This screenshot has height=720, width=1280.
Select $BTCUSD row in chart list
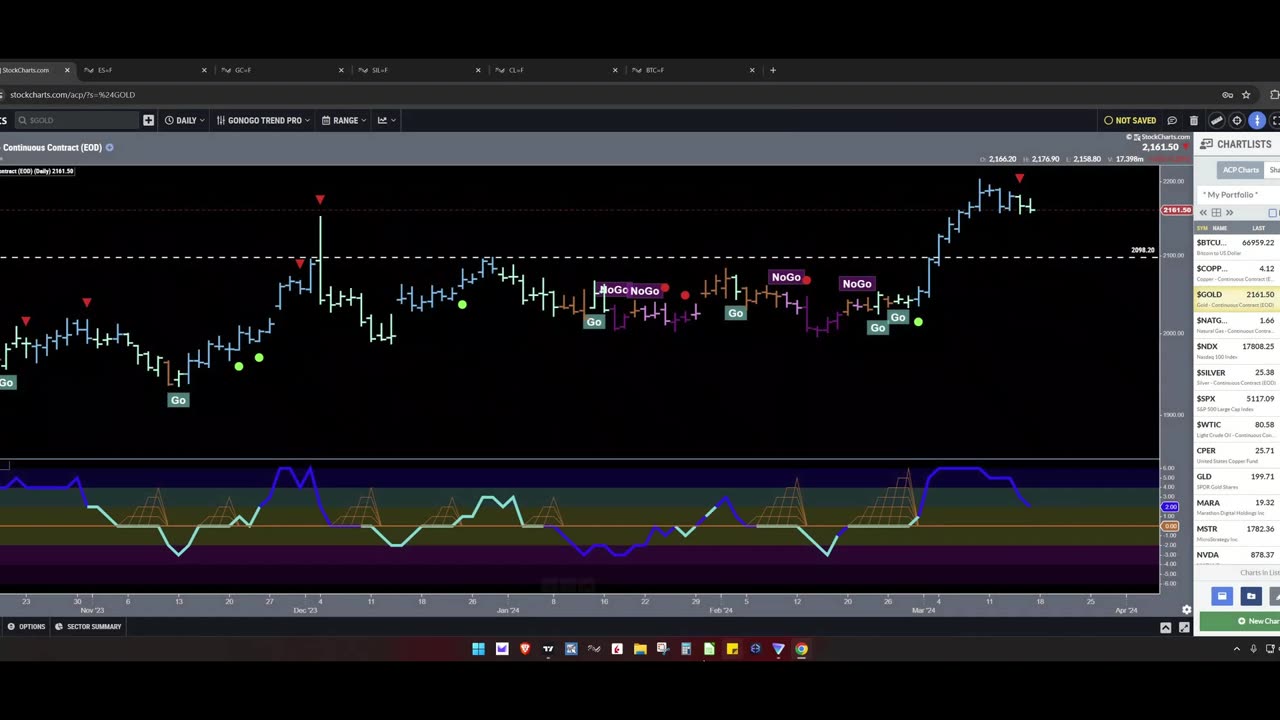pyautogui.click(x=1237, y=246)
